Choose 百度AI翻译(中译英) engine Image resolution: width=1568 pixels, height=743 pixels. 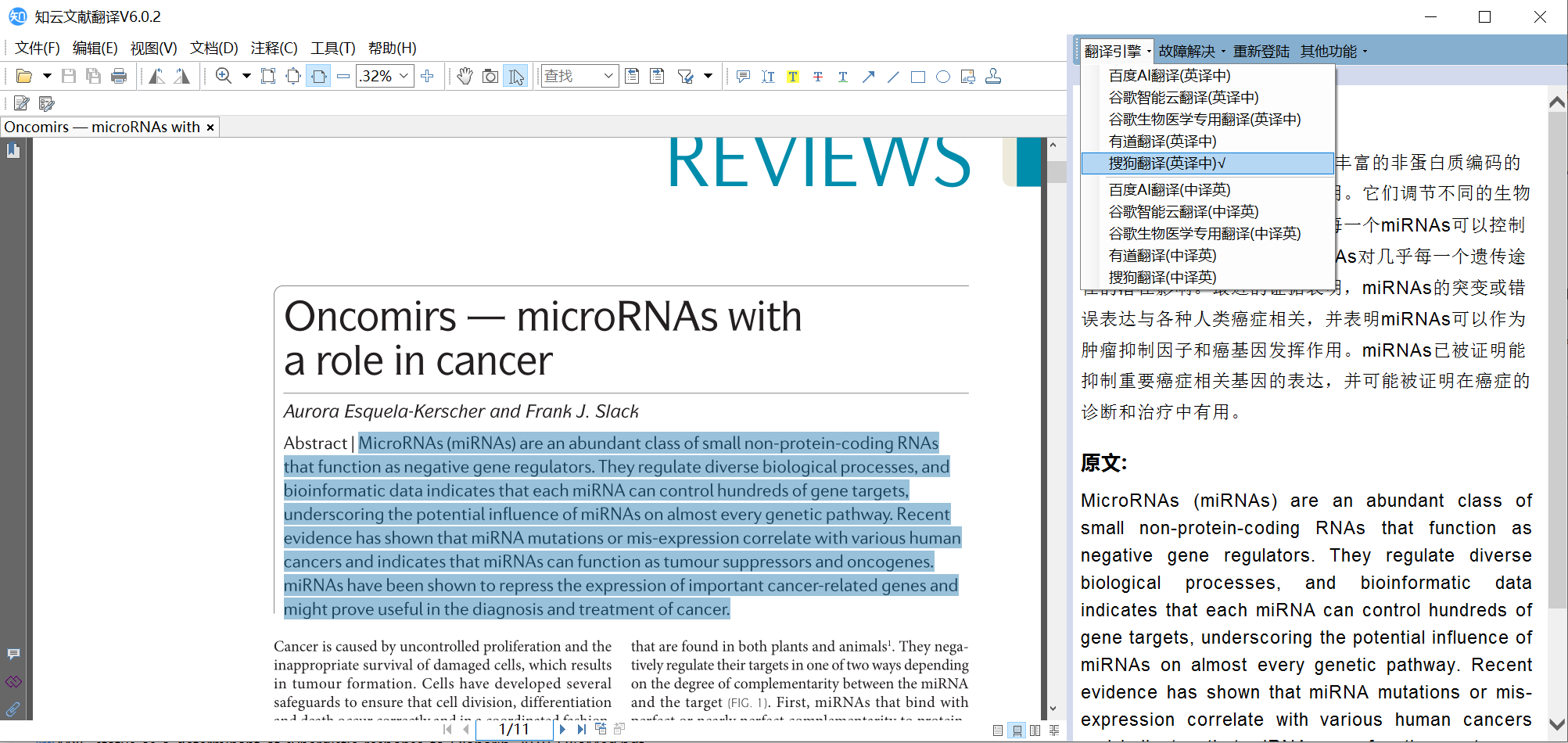pyautogui.click(x=1207, y=190)
